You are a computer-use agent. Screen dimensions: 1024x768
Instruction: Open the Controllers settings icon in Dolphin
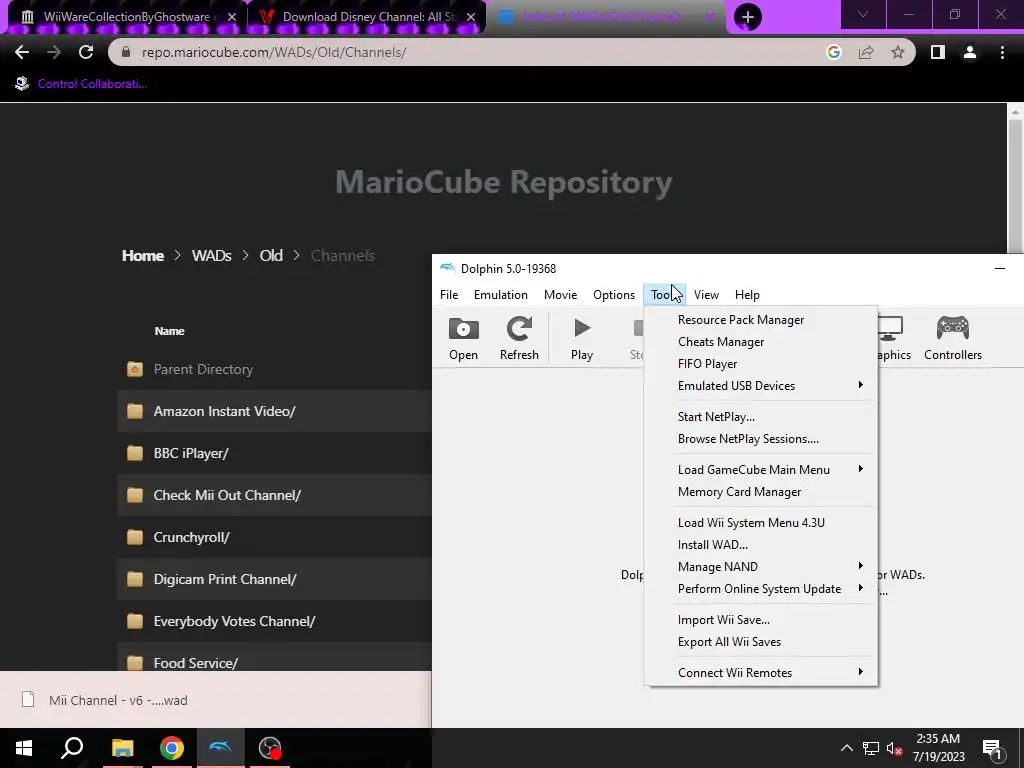pos(953,338)
